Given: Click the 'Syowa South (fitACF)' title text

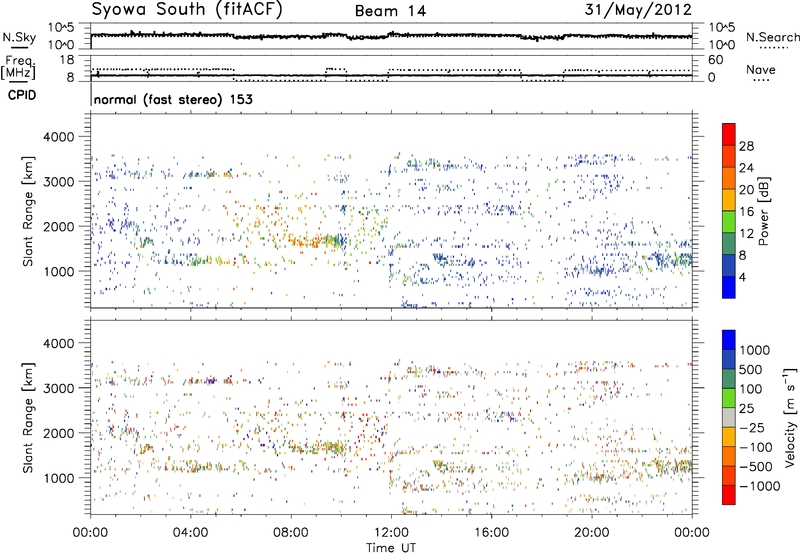Looking at the screenshot, I should click(x=186, y=10).
